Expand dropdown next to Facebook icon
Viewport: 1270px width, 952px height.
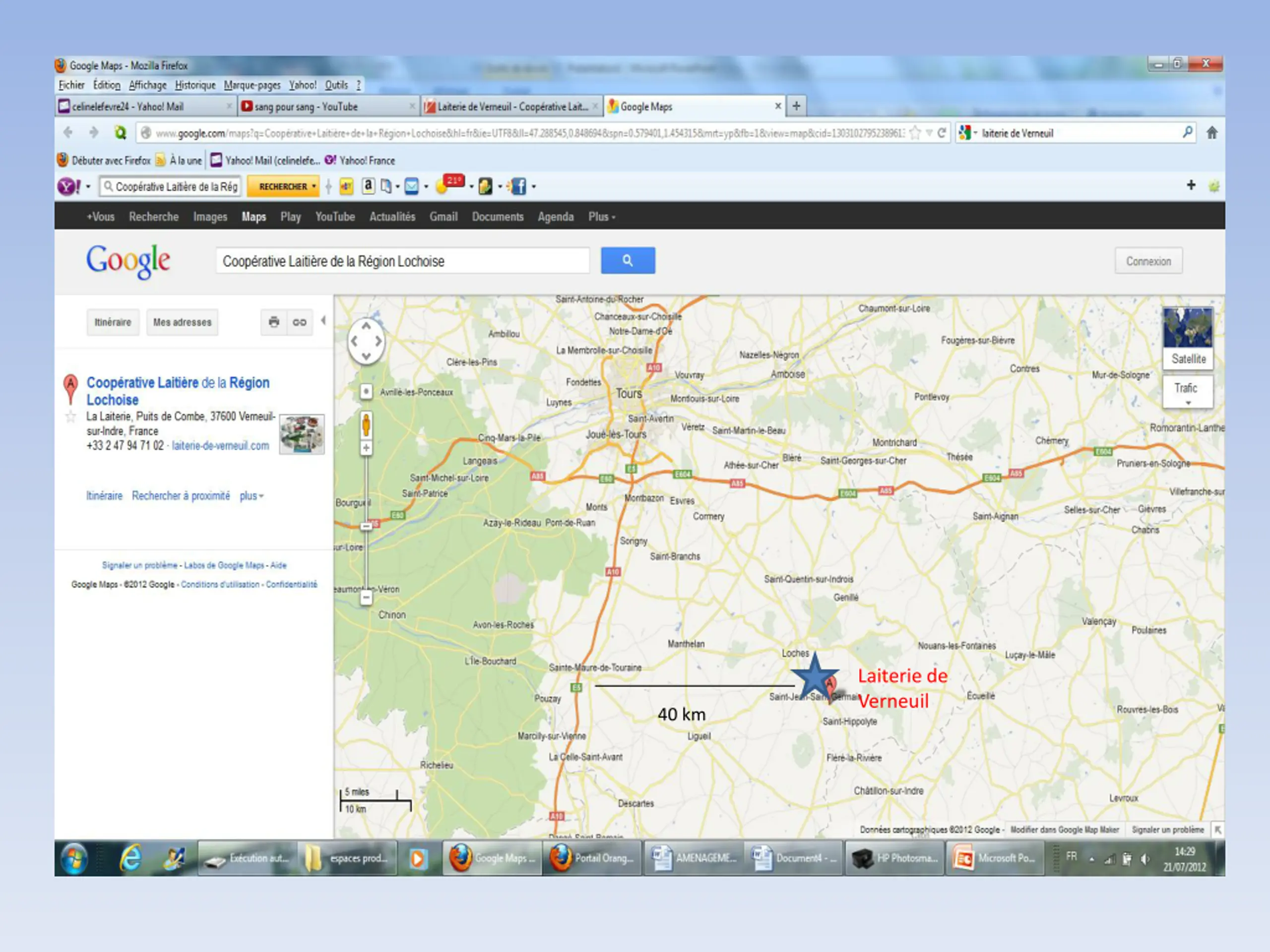(534, 186)
